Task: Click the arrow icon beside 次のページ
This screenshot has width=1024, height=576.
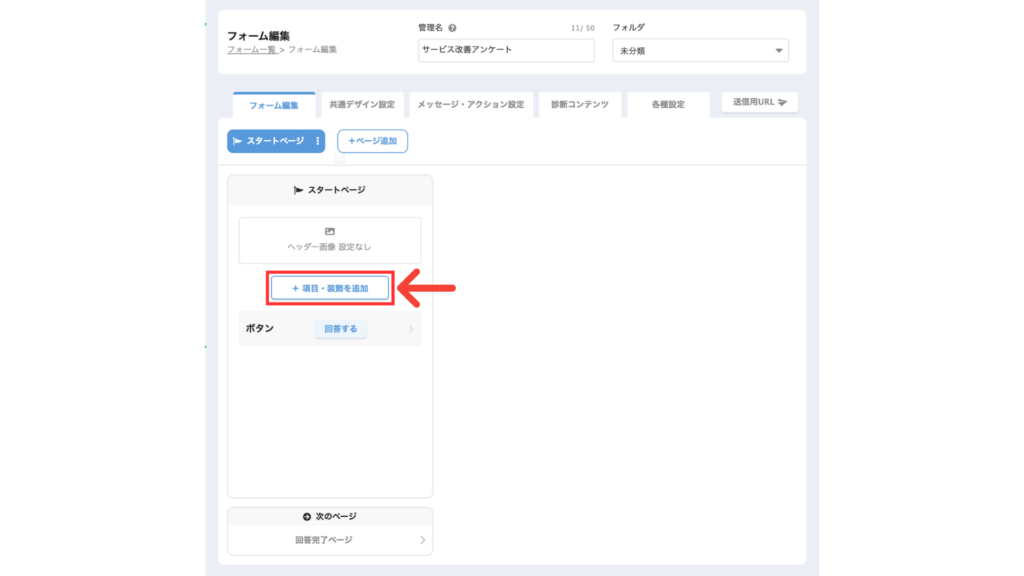Action: click(x=307, y=517)
